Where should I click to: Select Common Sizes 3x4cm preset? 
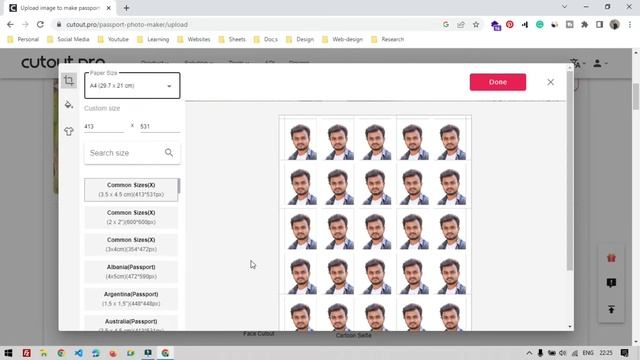pyautogui.click(x=131, y=244)
